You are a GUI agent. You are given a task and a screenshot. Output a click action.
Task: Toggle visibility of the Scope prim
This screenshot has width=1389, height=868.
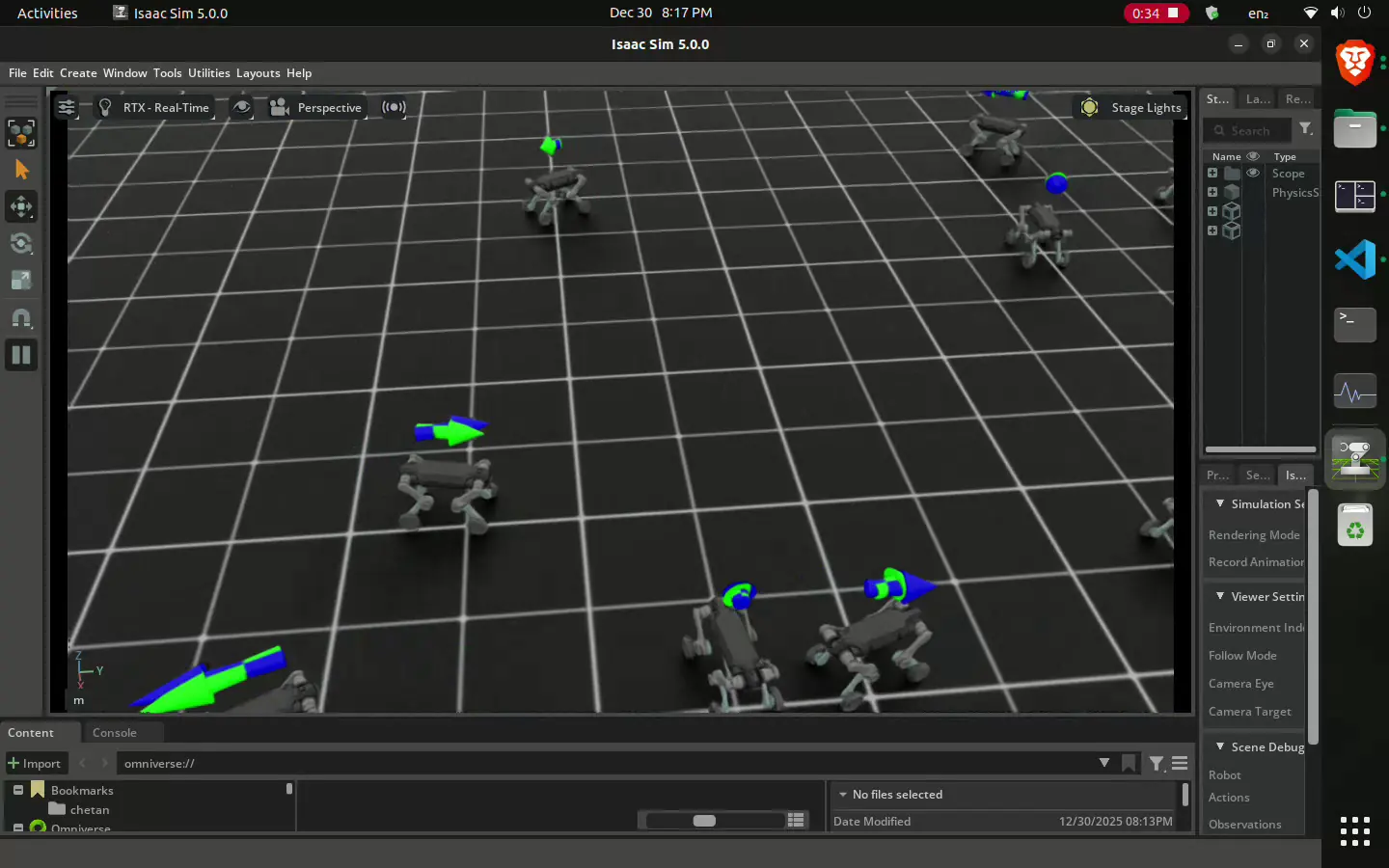pyautogui.click(x=1251, y=173)
